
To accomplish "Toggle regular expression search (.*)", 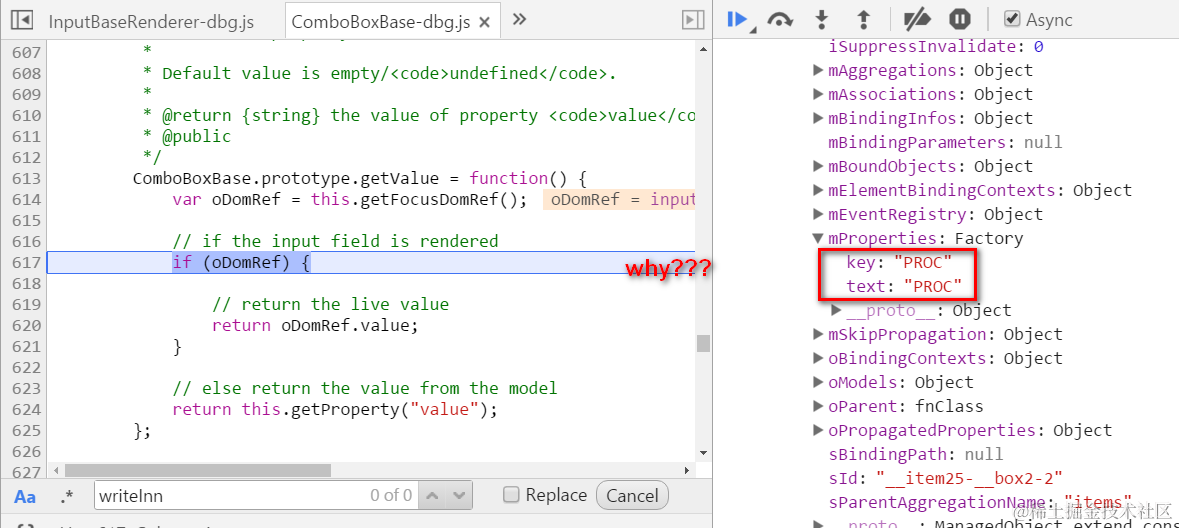I will click(67, 496).
